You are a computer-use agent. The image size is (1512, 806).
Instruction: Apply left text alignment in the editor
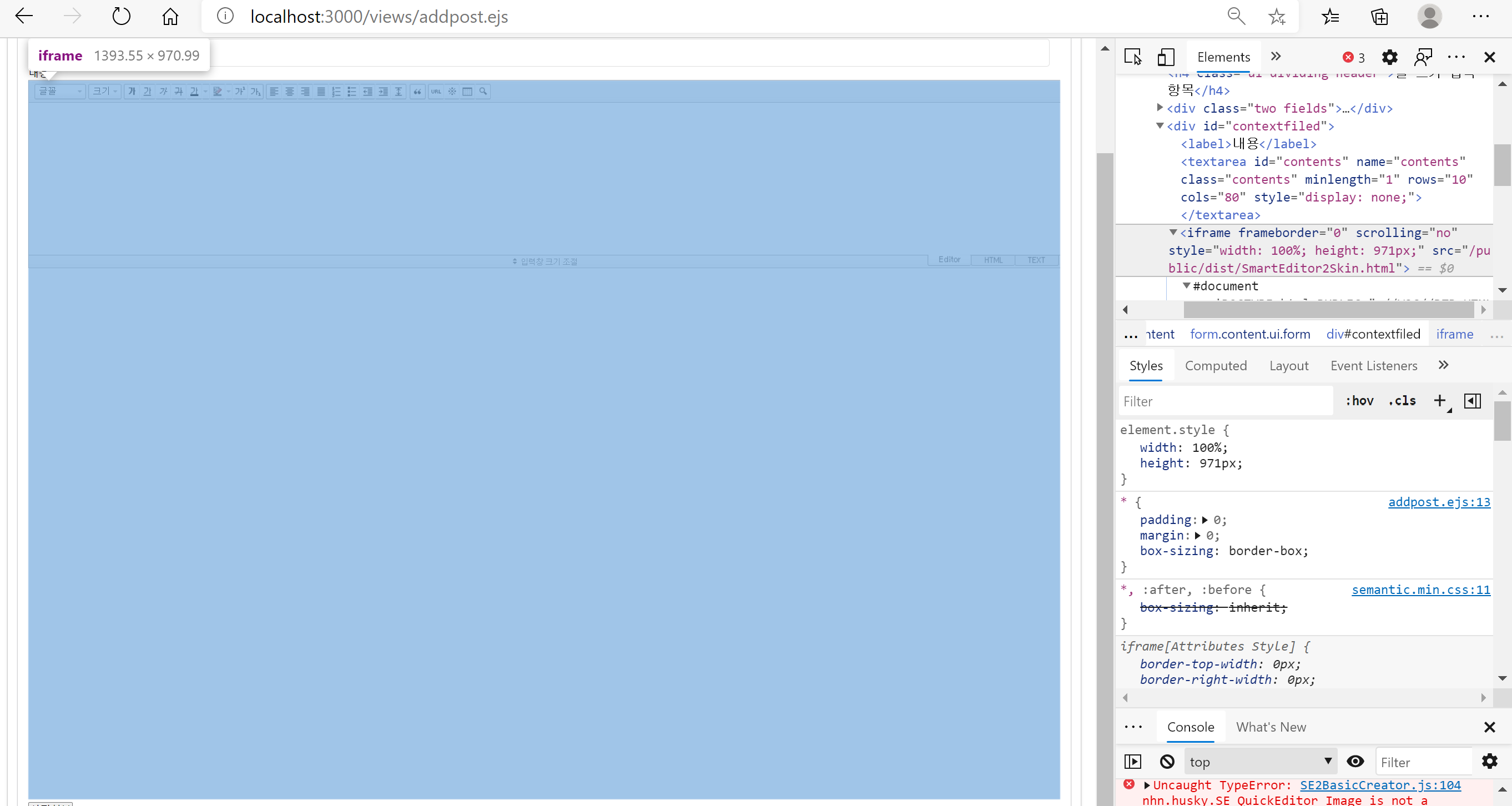click(x=275, y=92)
